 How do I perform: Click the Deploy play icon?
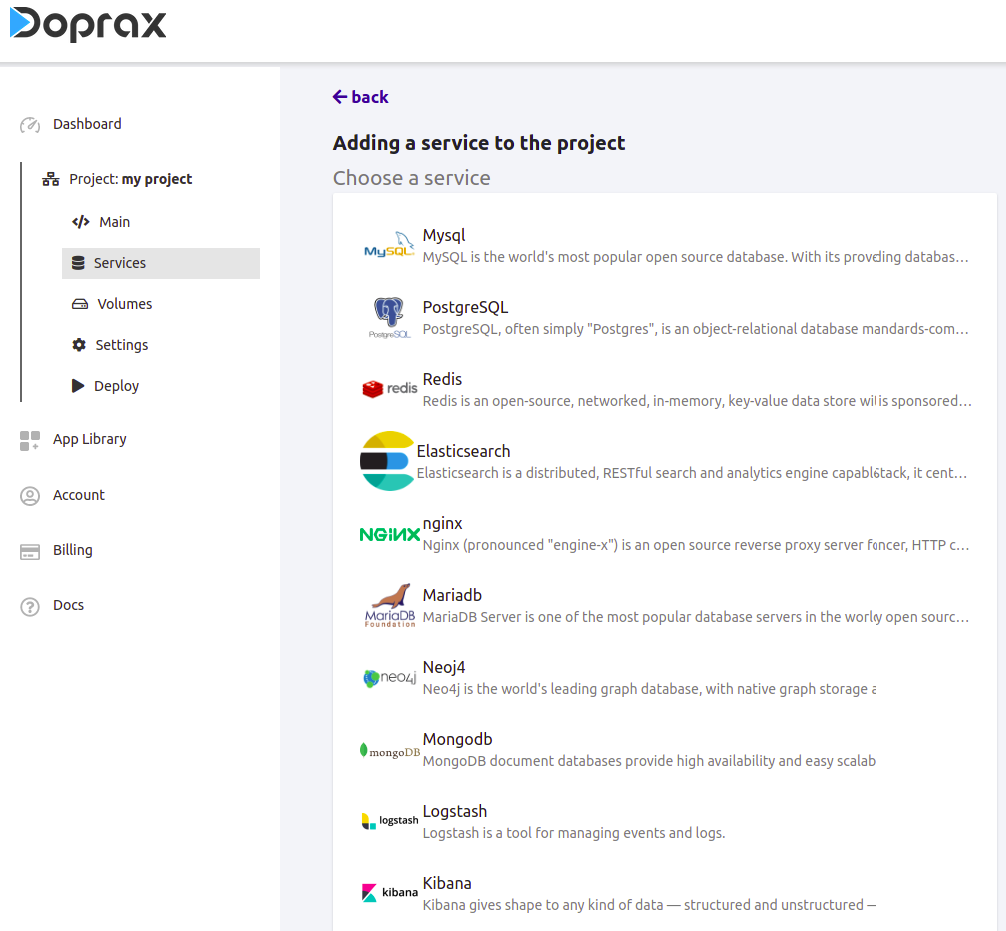(78, 386)
